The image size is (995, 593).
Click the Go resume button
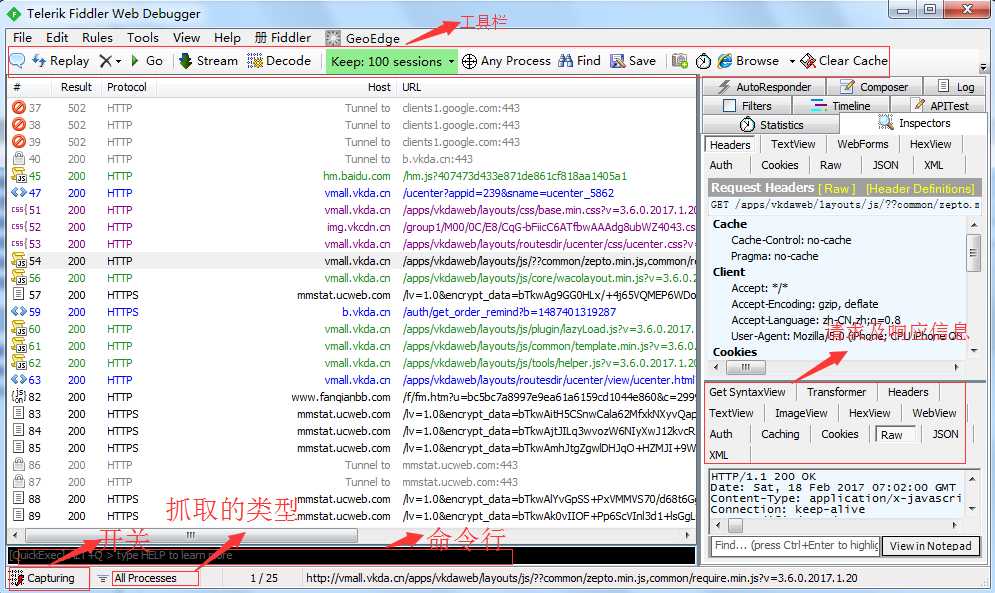147,61
